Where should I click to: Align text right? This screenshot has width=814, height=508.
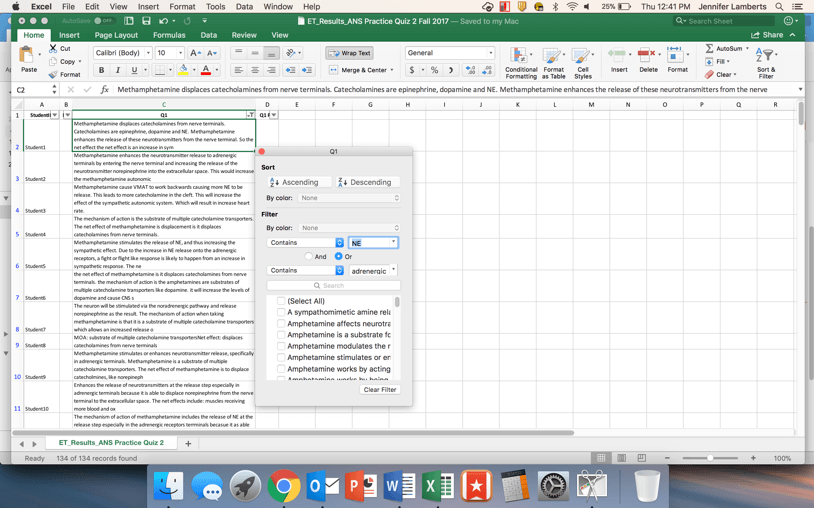(x=271, y=70)
